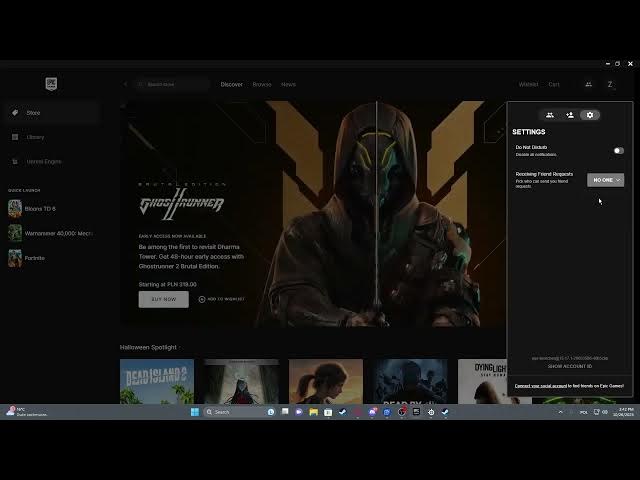Open the Receiving Friend Requests NO ONE dropdown
640x480 pixels.
click(605, 180)
